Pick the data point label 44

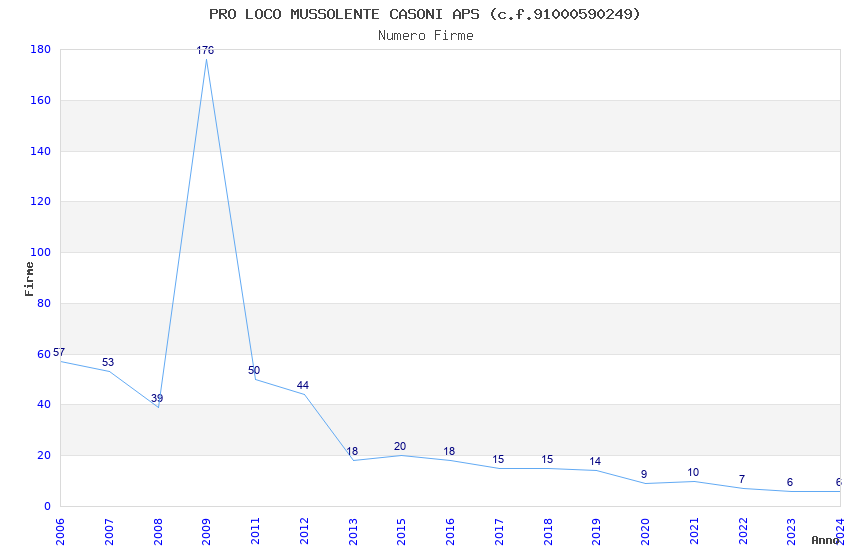click(303, 385)
